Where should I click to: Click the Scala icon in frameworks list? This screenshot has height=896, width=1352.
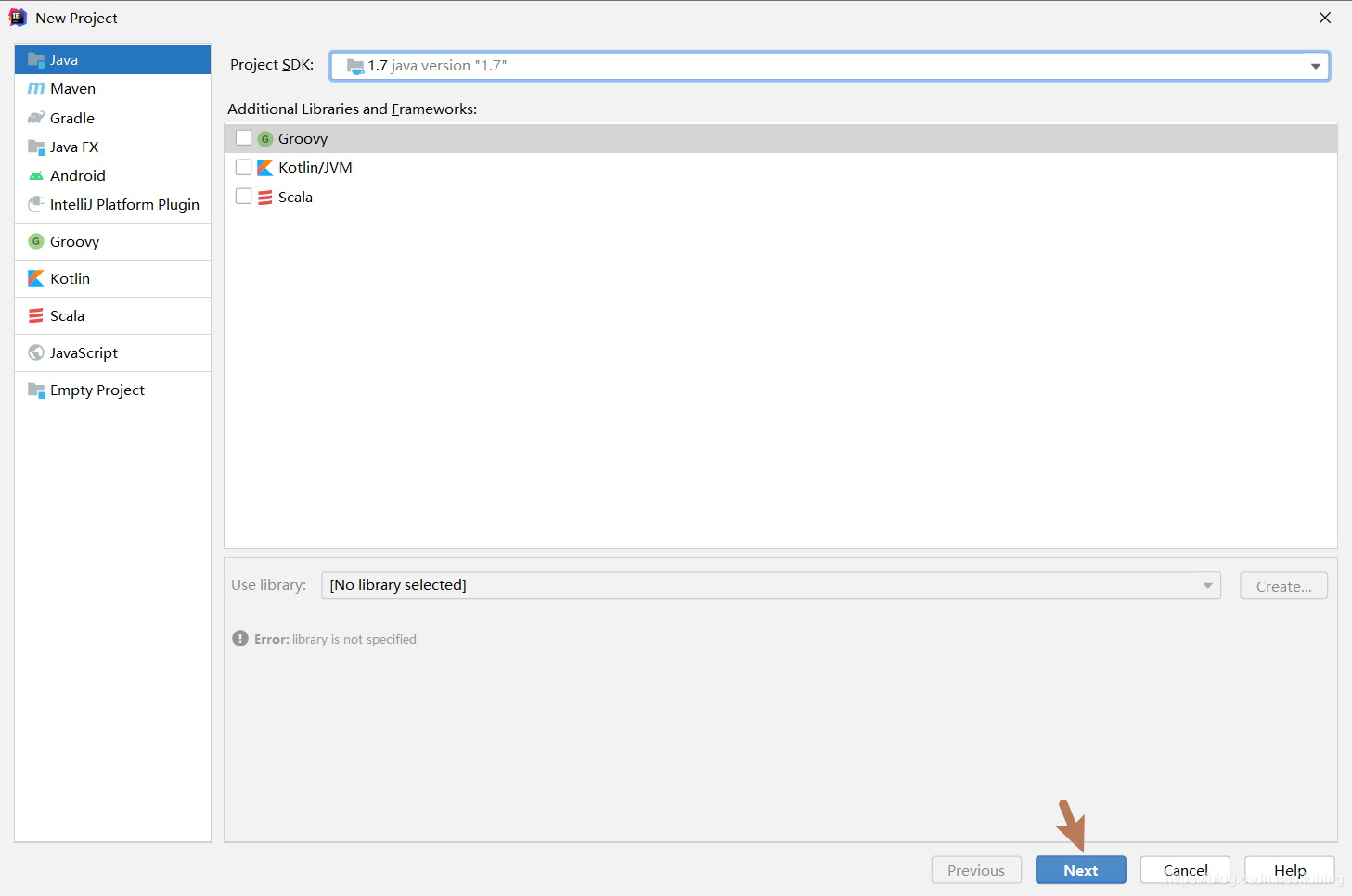[x=265, y=197]
